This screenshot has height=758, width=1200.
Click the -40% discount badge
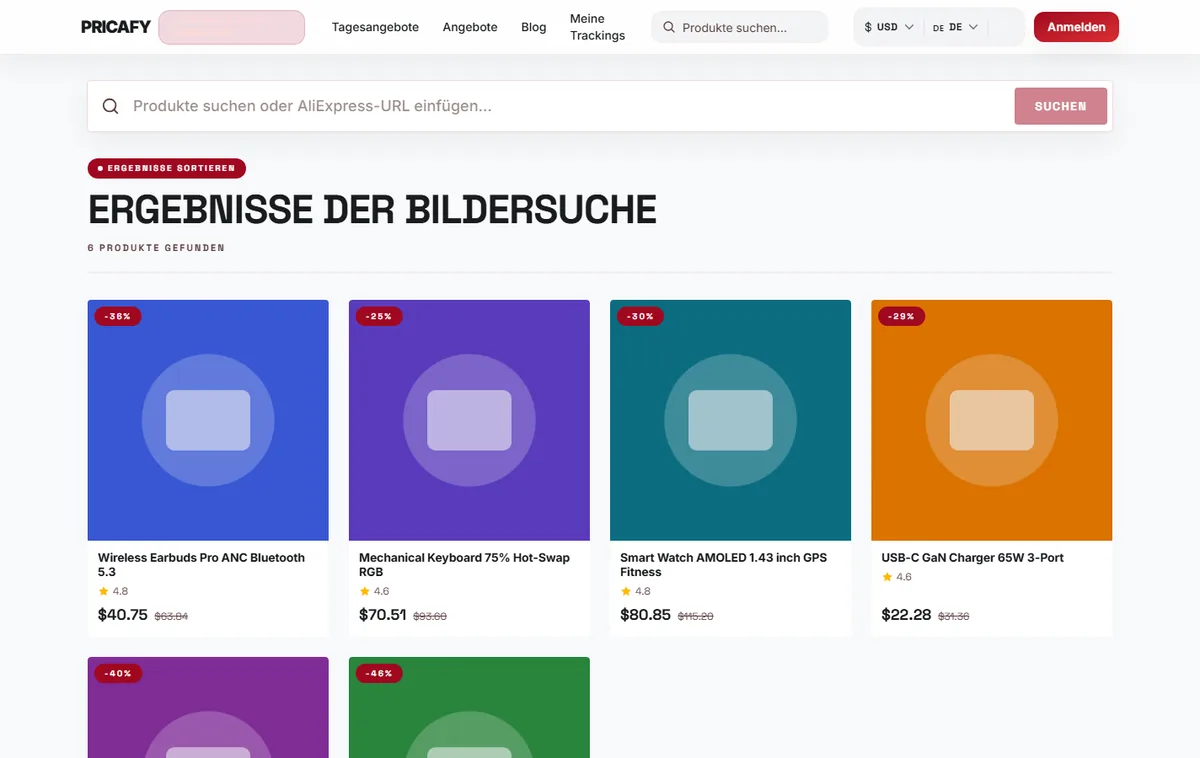[x=119, y=673]
